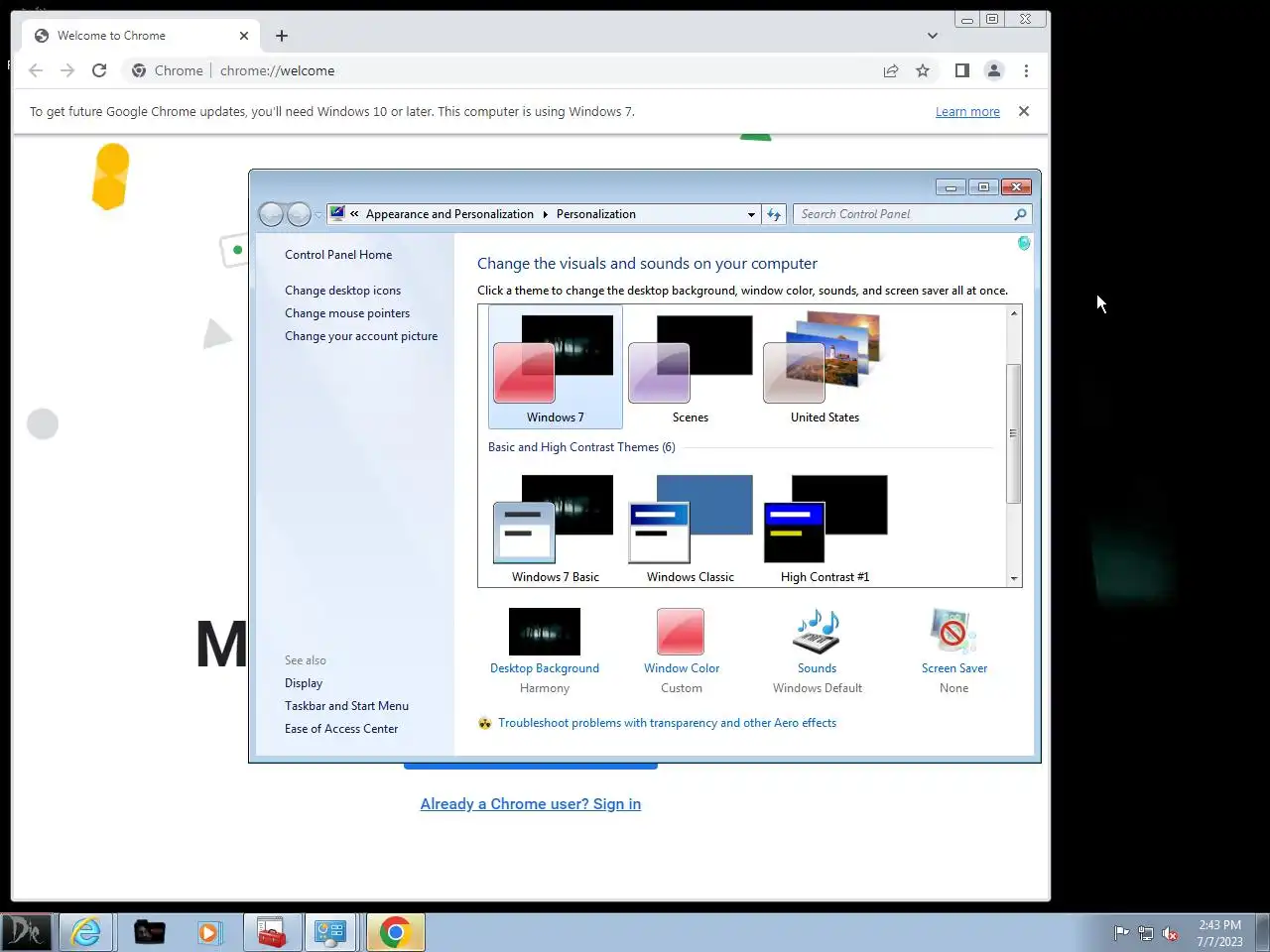Select the Windows 7 Aero theme
This screenshot has width=1270, height=952.
click(x=556, y=367)
